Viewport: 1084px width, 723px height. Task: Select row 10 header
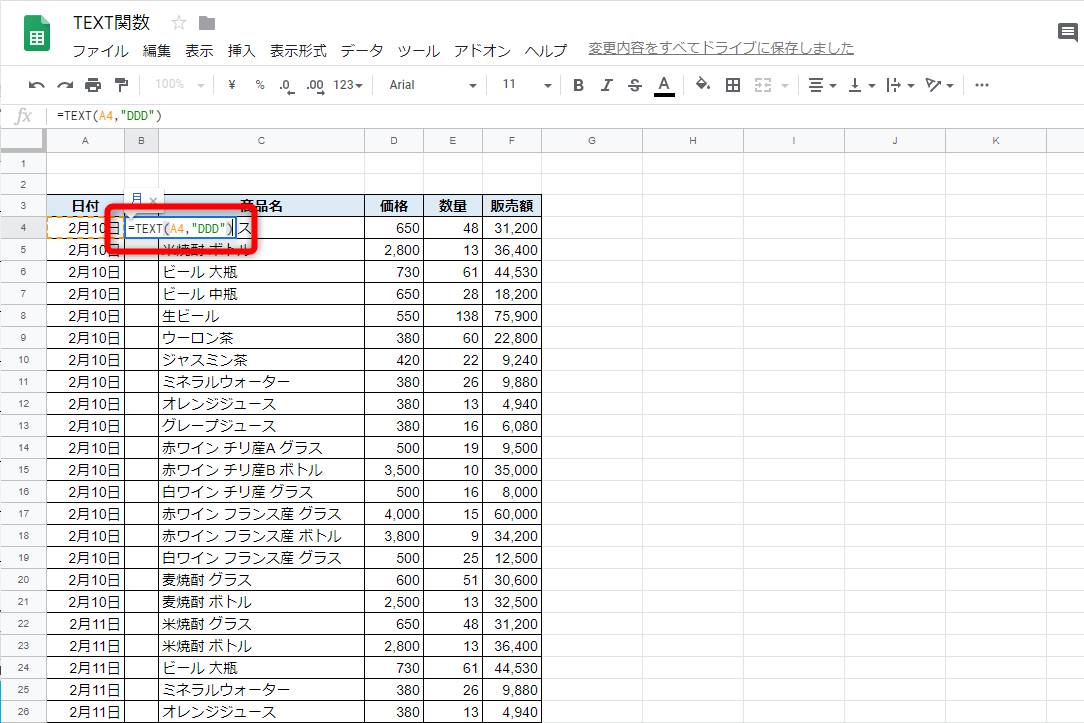click(24, 359)
